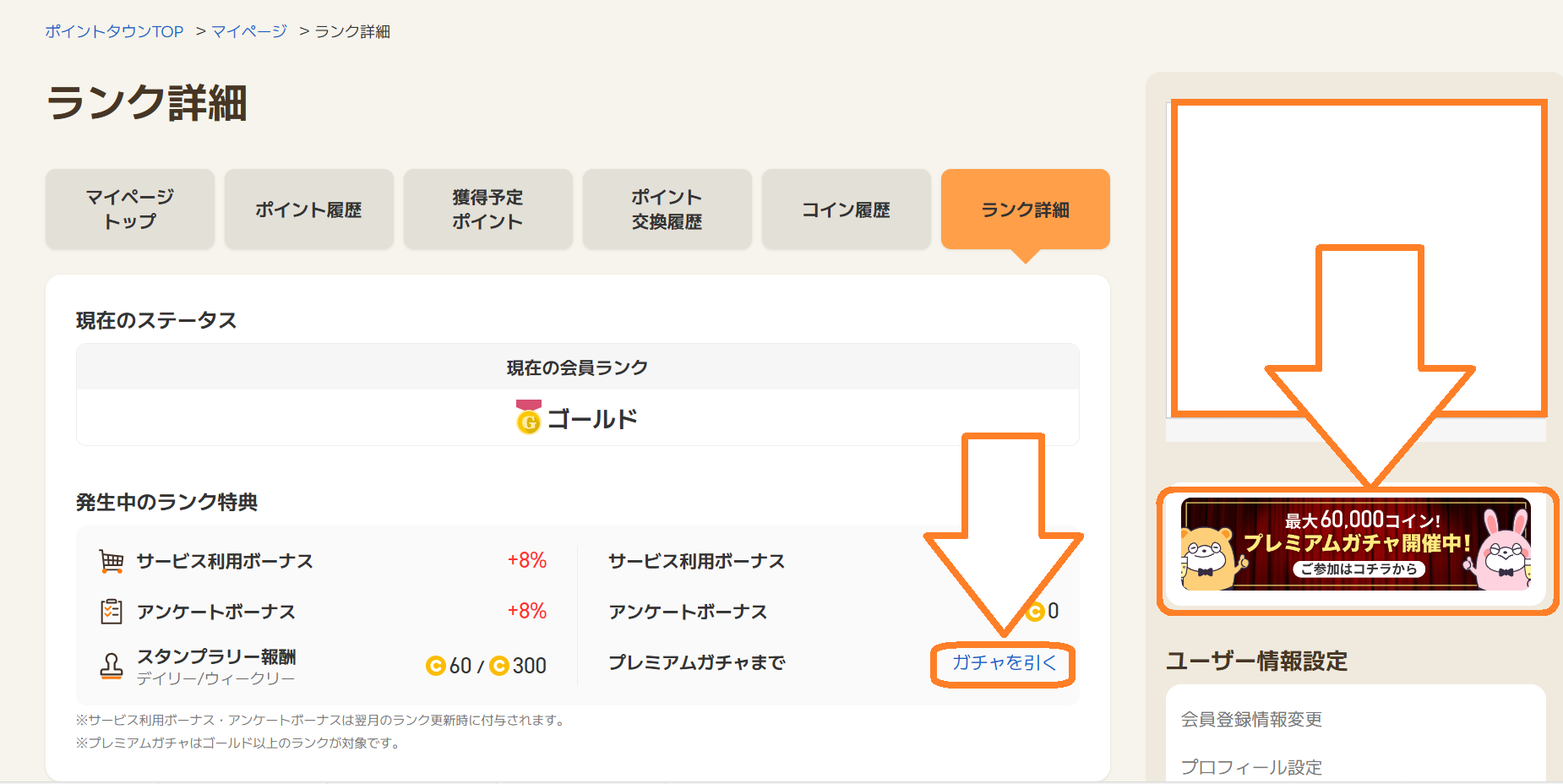Viewport: 1563px width, 784px height.
Task: Open マイページ from the breadcrumb
Action: (249, 31)
